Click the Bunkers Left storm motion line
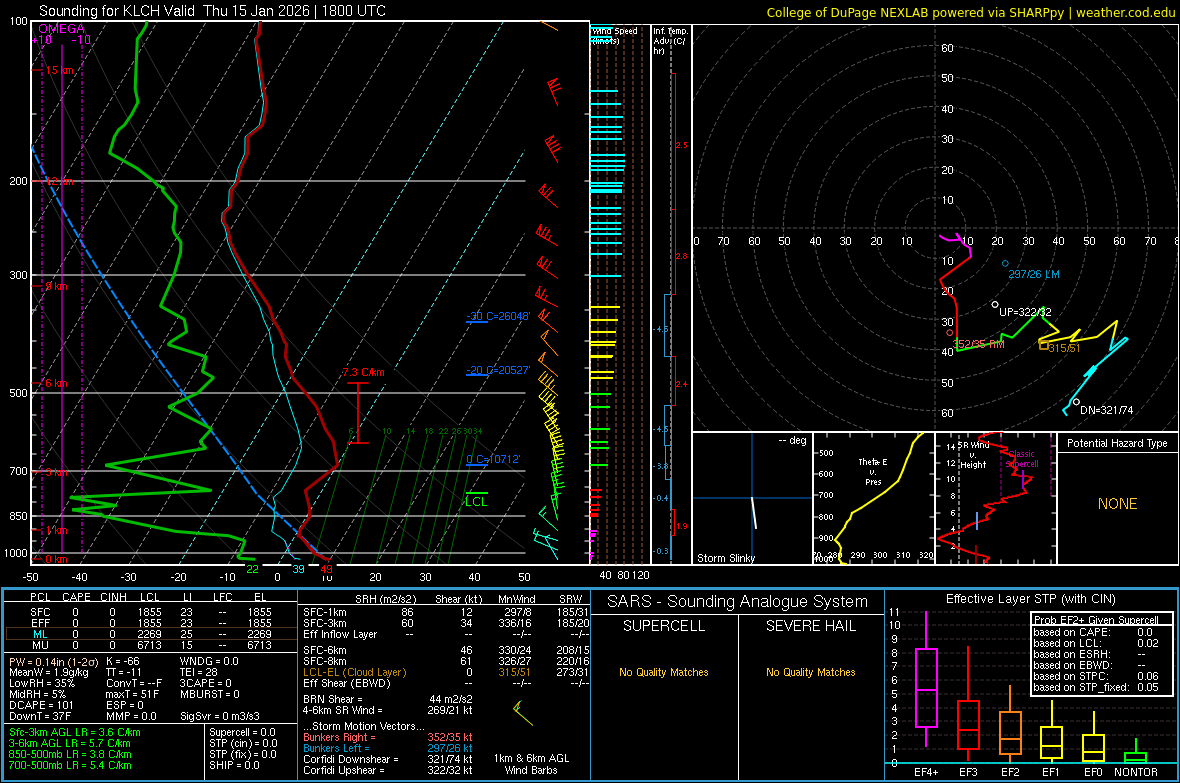This screenshot has height=783, width=1180. click(x=388, y=748)
